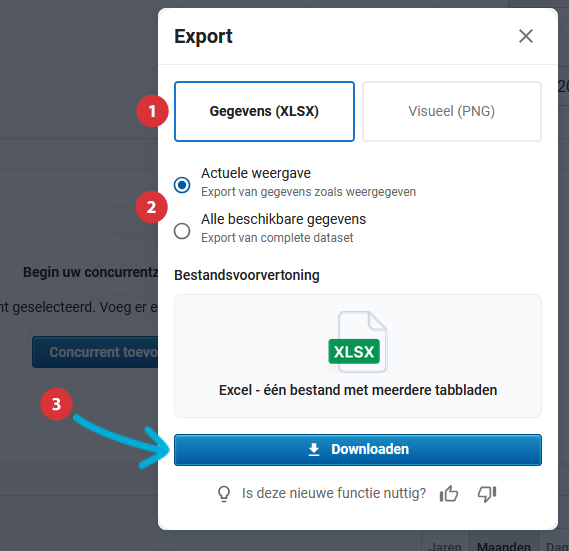Click 'Excel - één bestand met meerdere tabbladen' text
Viewport: 569px width, 551px height.
click(x=358, y=390)
